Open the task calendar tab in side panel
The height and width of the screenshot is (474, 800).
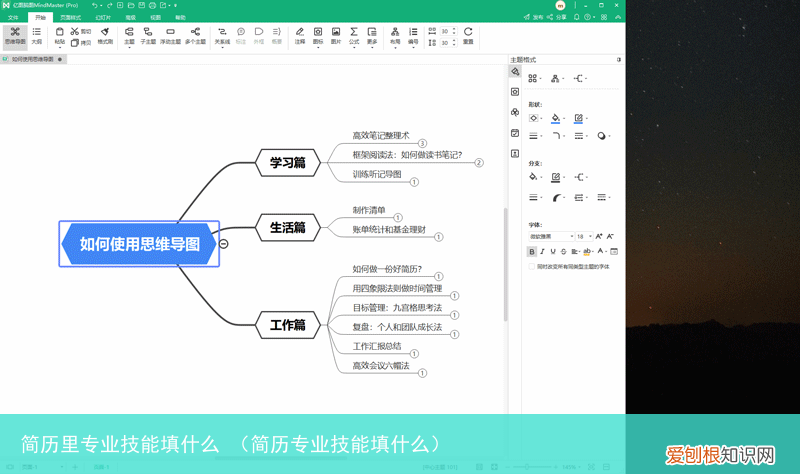[515, 133]
